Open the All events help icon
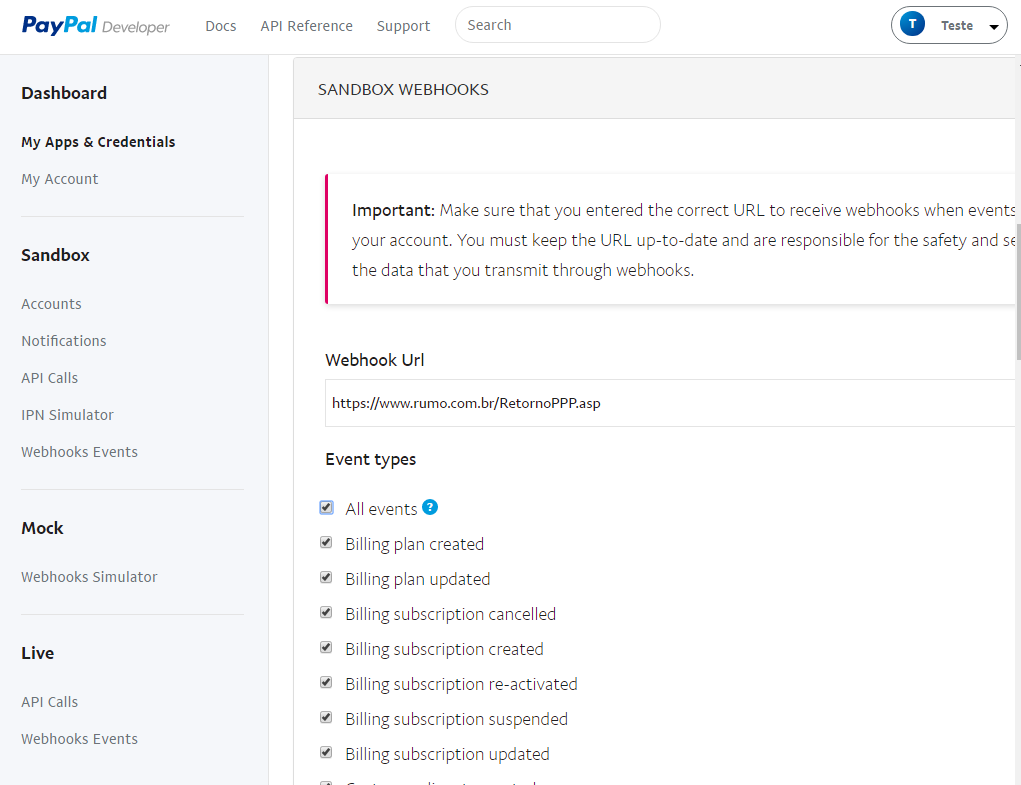The height and width of the screenshot is (785, 1021). click(x=430, y=507)
